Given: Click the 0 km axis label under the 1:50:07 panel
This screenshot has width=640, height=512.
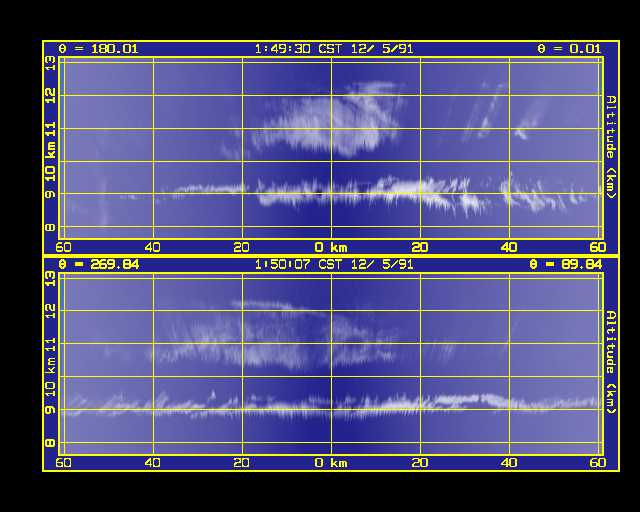Looking at the screenshot, I should click(331, 463).
